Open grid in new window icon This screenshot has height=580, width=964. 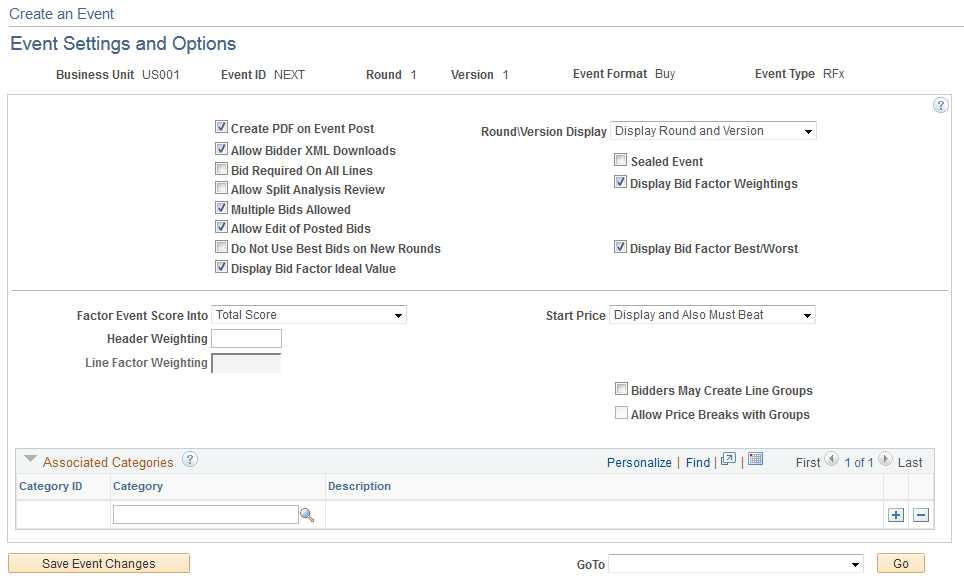pos(728,459)
